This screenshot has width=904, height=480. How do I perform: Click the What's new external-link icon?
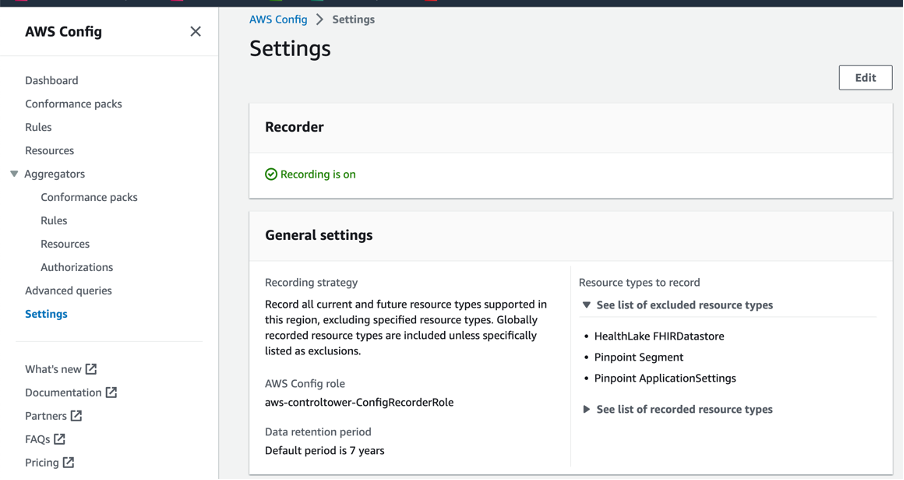click(x=91, y=369)
